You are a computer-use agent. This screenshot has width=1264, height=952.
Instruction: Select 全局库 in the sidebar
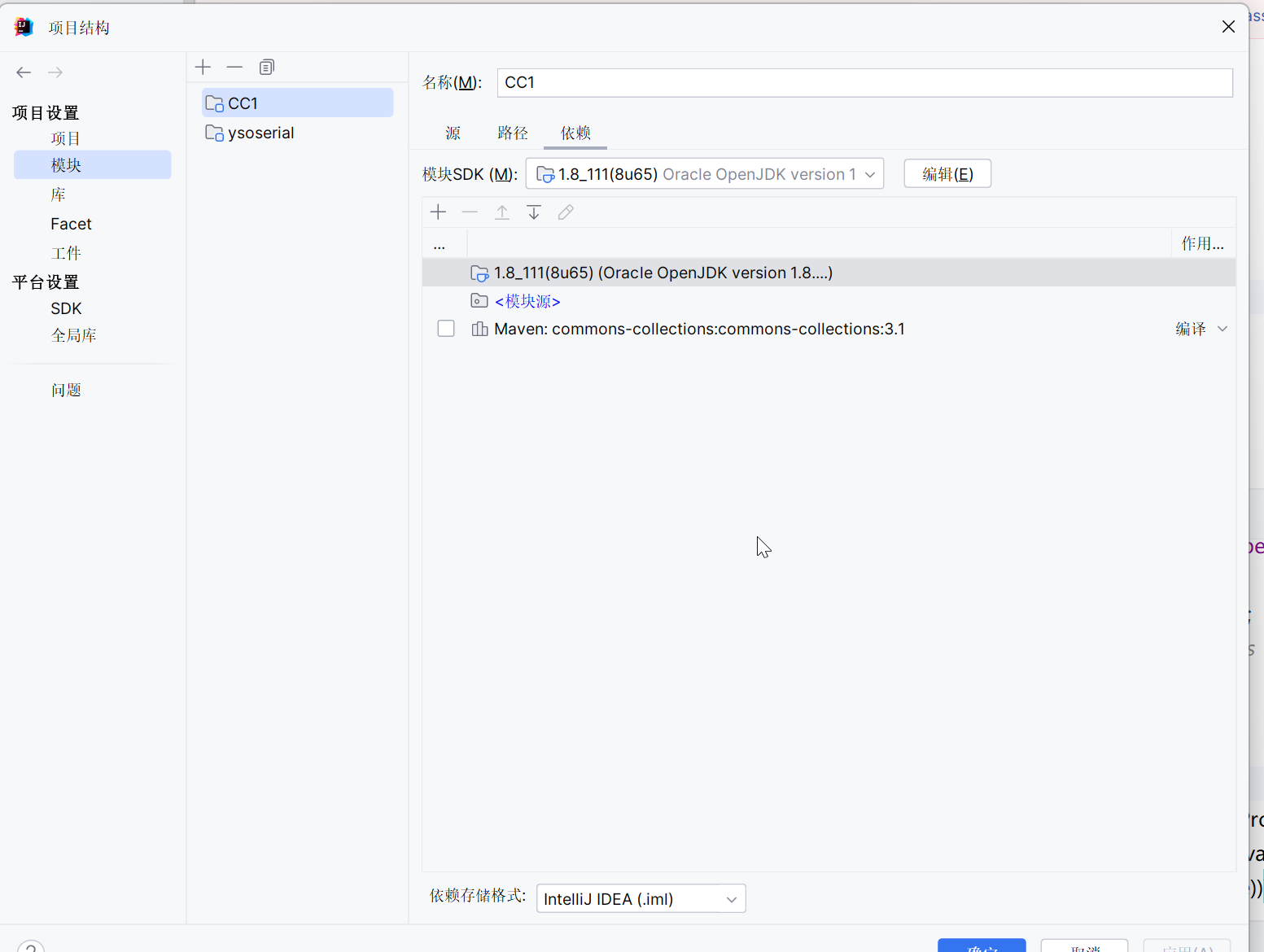[73, 335]
